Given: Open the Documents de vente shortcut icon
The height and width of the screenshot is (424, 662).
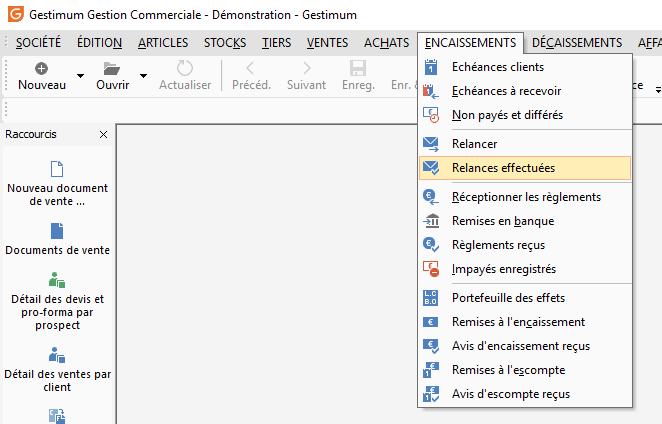Looking at the screenshot, I should 57,231.
